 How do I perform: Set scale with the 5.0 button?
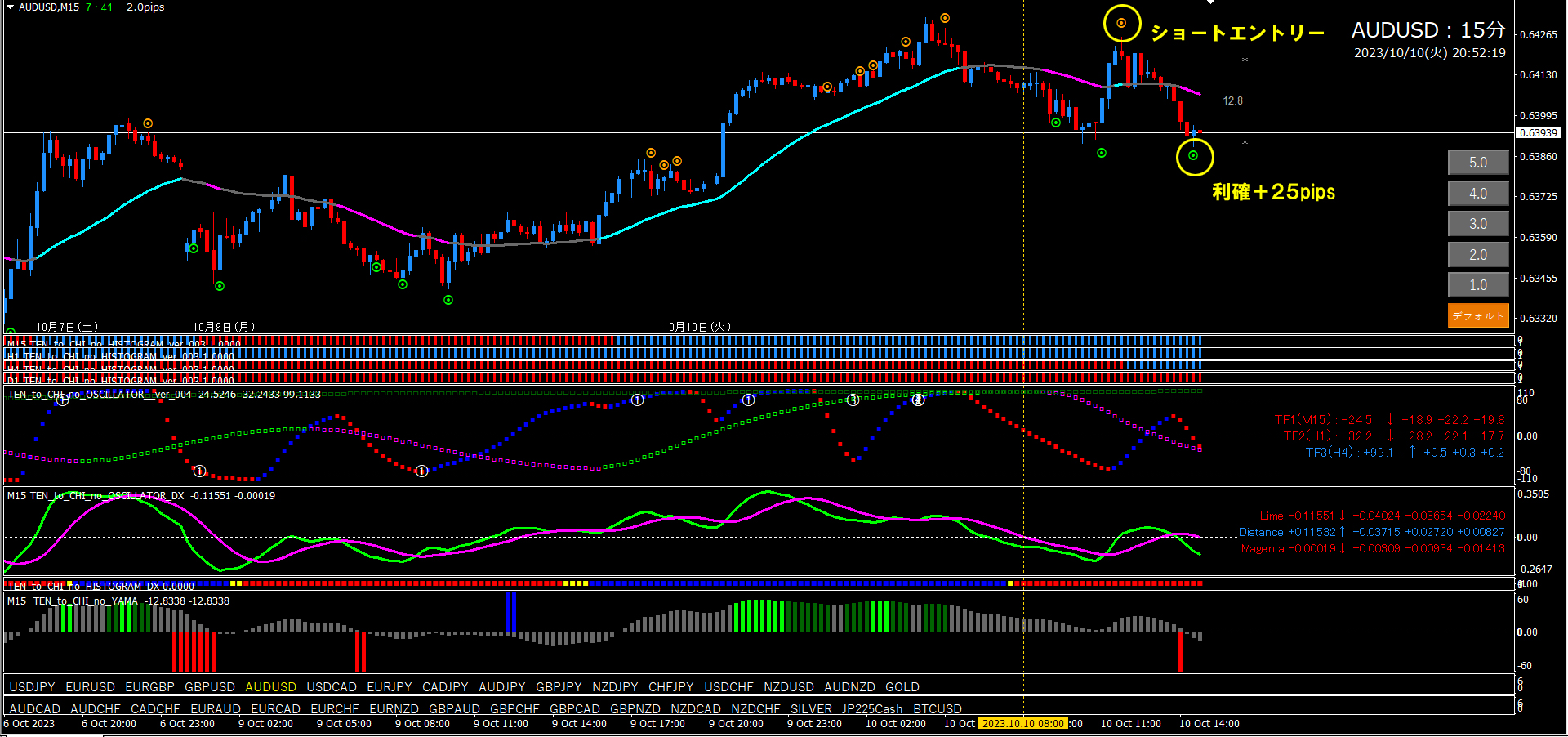1478,163
